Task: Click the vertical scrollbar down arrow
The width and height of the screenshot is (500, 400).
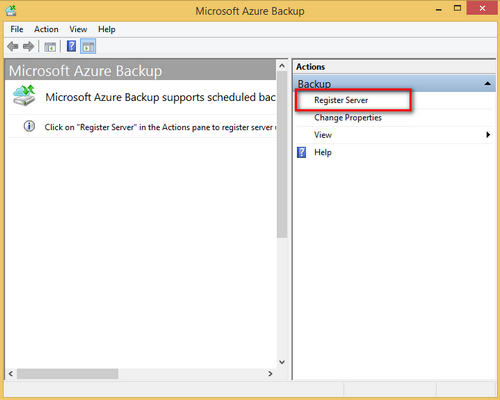Action: tap(282, 362)
